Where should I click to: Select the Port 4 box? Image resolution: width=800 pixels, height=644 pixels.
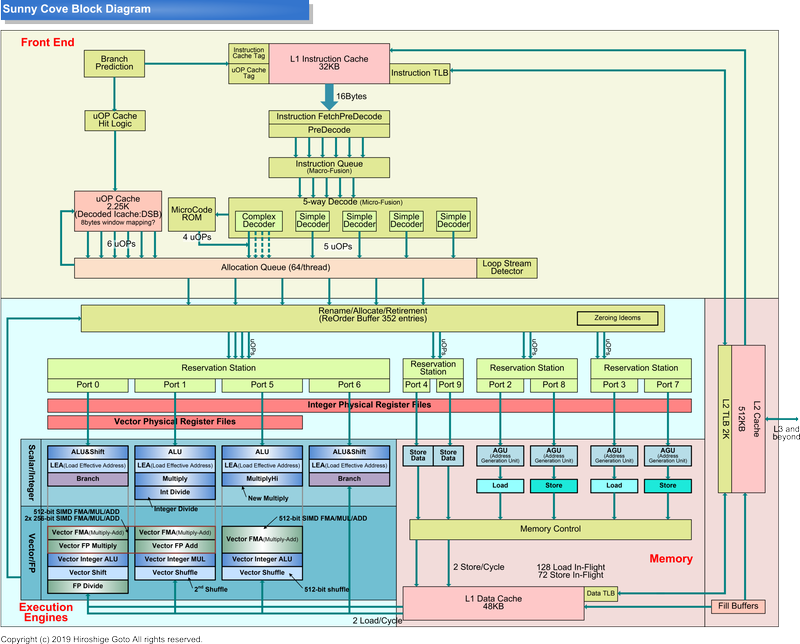416,385
